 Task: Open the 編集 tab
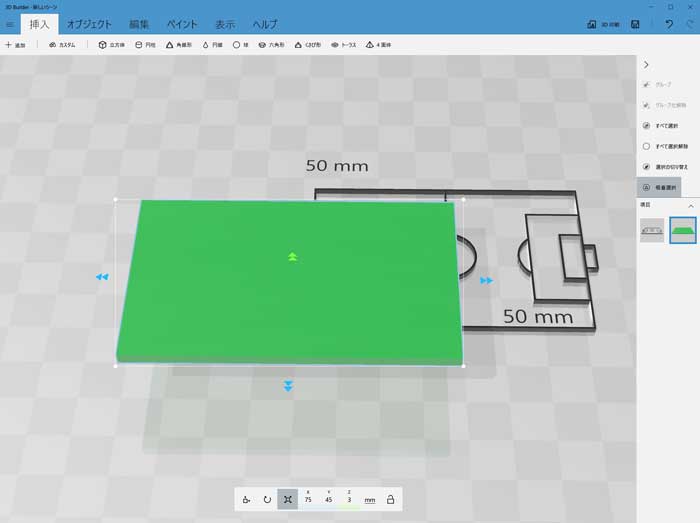(139, 24)
